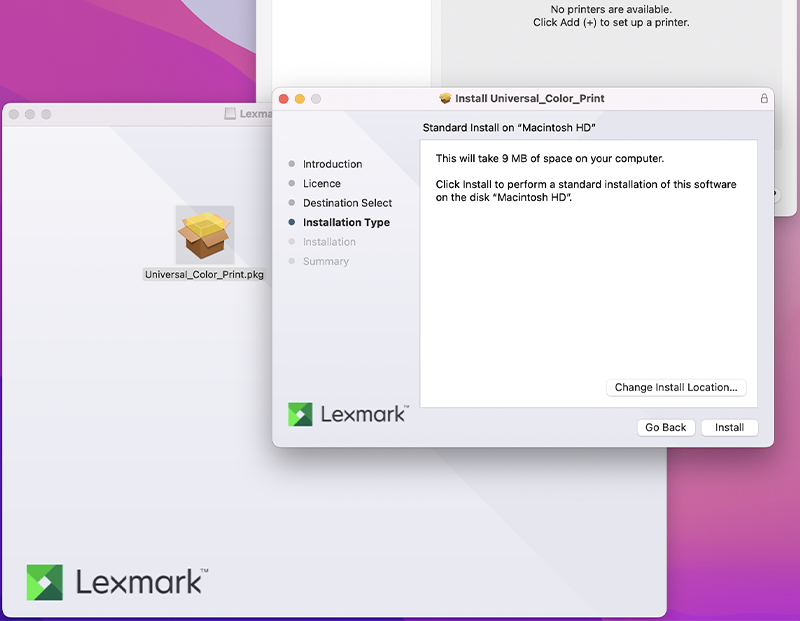This screenshot has width=800, height=621.
Task: Click the "Install Universal_Color_Print" window title
Action: [530, 98]
